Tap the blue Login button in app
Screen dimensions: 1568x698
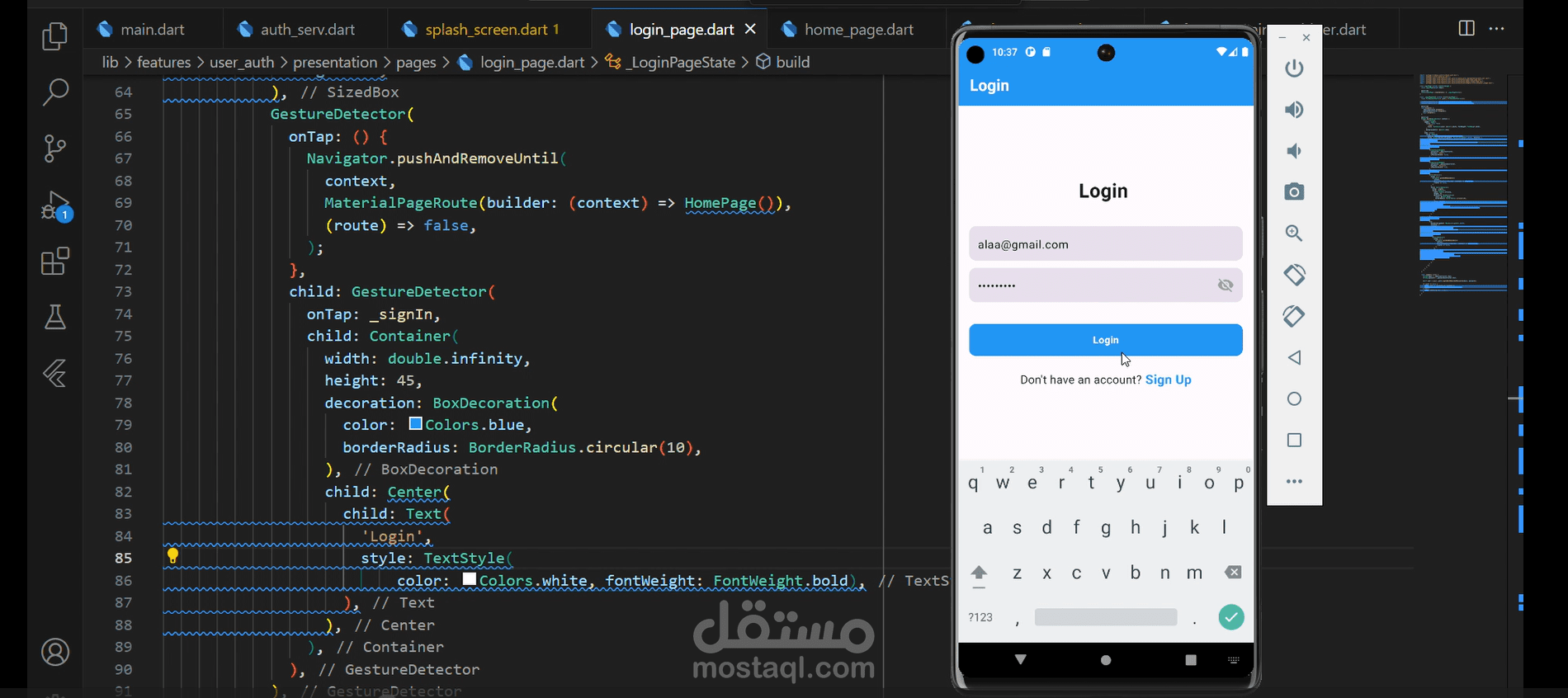[1105, 340]
